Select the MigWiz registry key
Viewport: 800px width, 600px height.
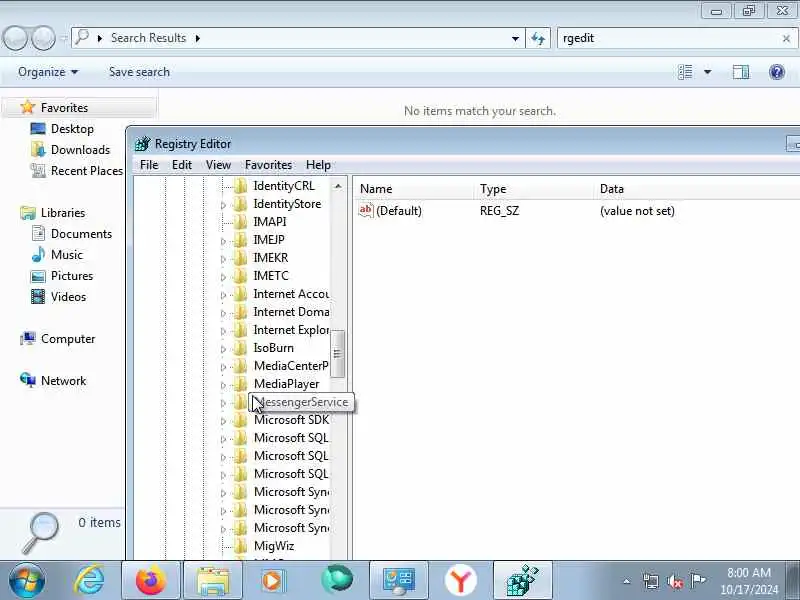[x=274, y=546]
